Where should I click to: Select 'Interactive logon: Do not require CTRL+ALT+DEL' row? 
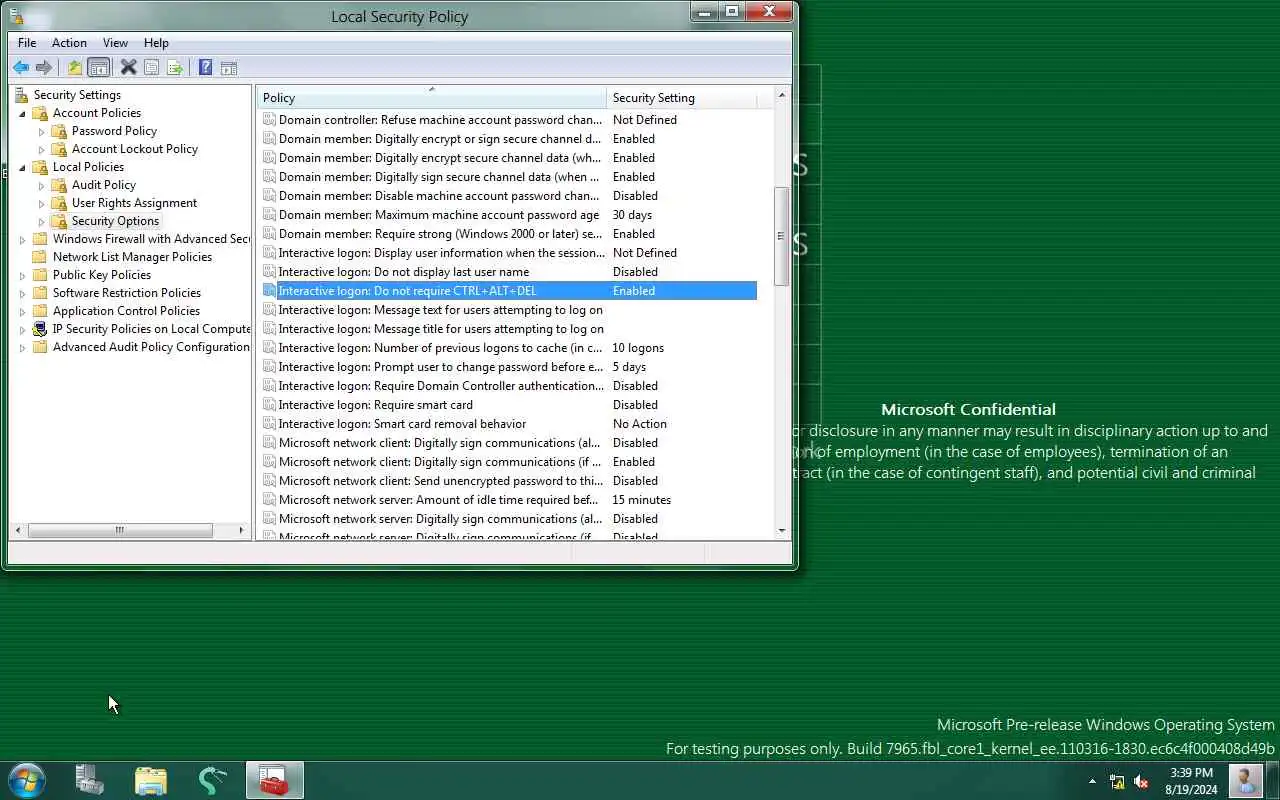[509, 291]
